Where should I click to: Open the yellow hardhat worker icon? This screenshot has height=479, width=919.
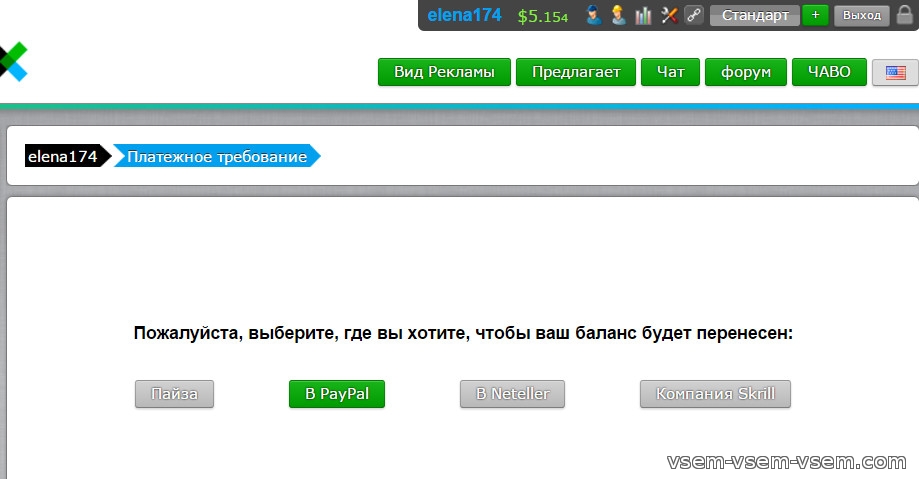(618, 15)
